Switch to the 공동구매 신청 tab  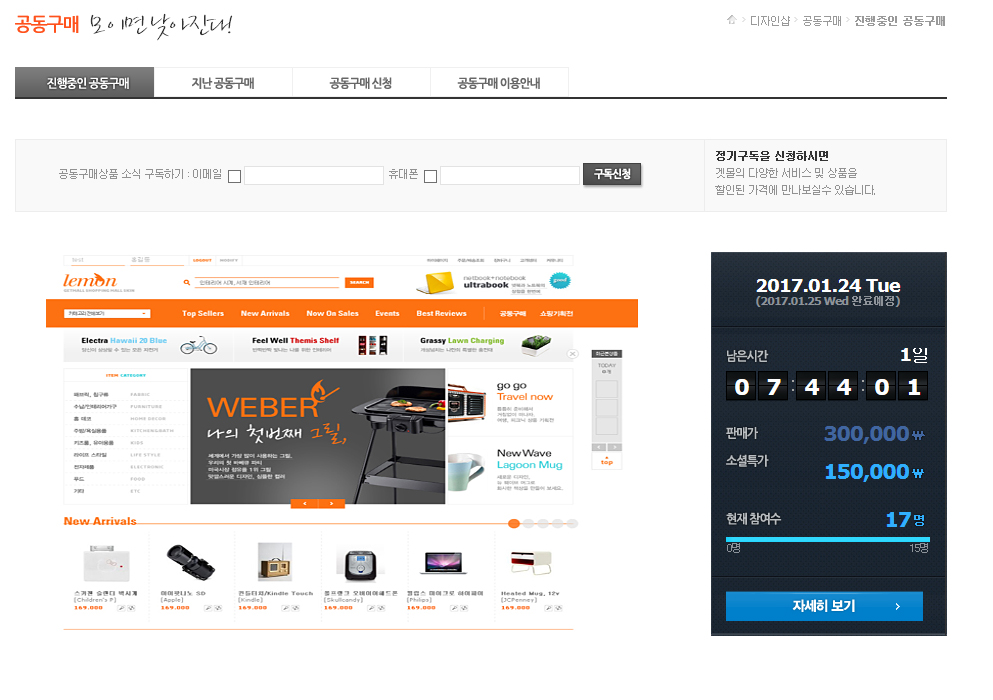pos(360,83)
